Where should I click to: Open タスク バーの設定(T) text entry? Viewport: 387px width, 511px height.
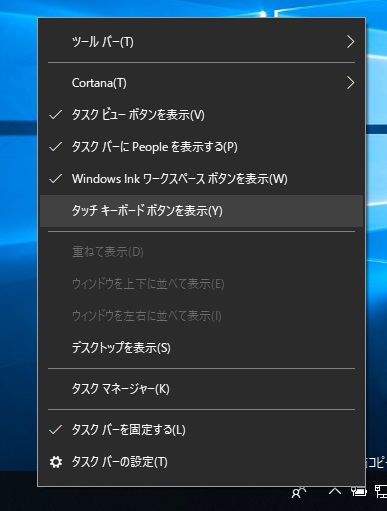tap(120, 462)
